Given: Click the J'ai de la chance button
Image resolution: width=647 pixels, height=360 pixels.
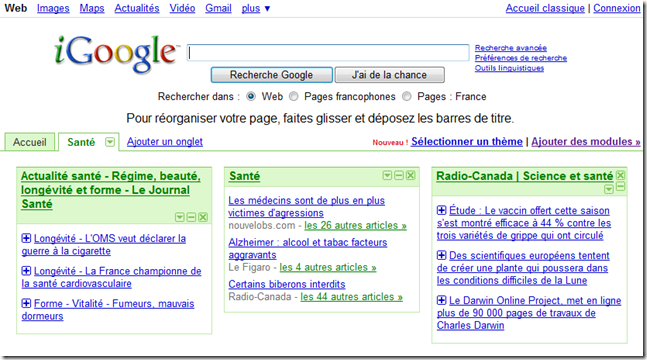Looking at the screenshot, I should 390,75.
